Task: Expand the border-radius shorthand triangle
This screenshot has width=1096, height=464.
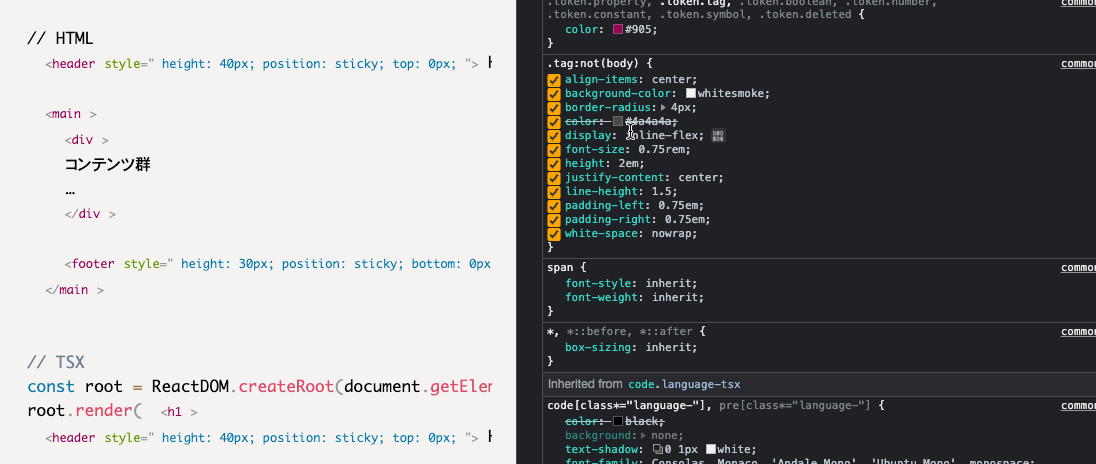Action: (x=663, y=108)
